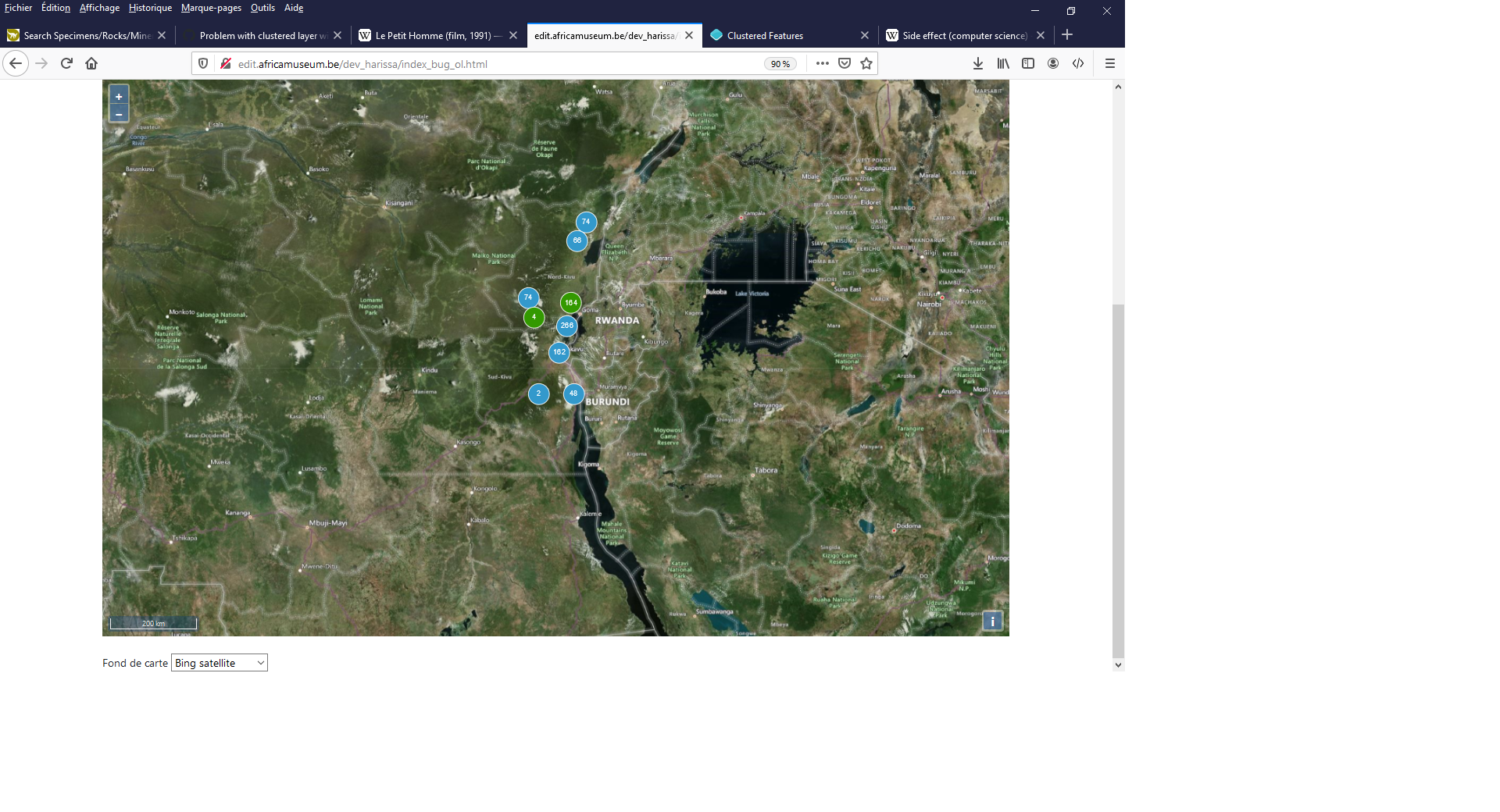Open web developer tools icon
This screenshot has width=1500, height=812.
point(1078,63)
